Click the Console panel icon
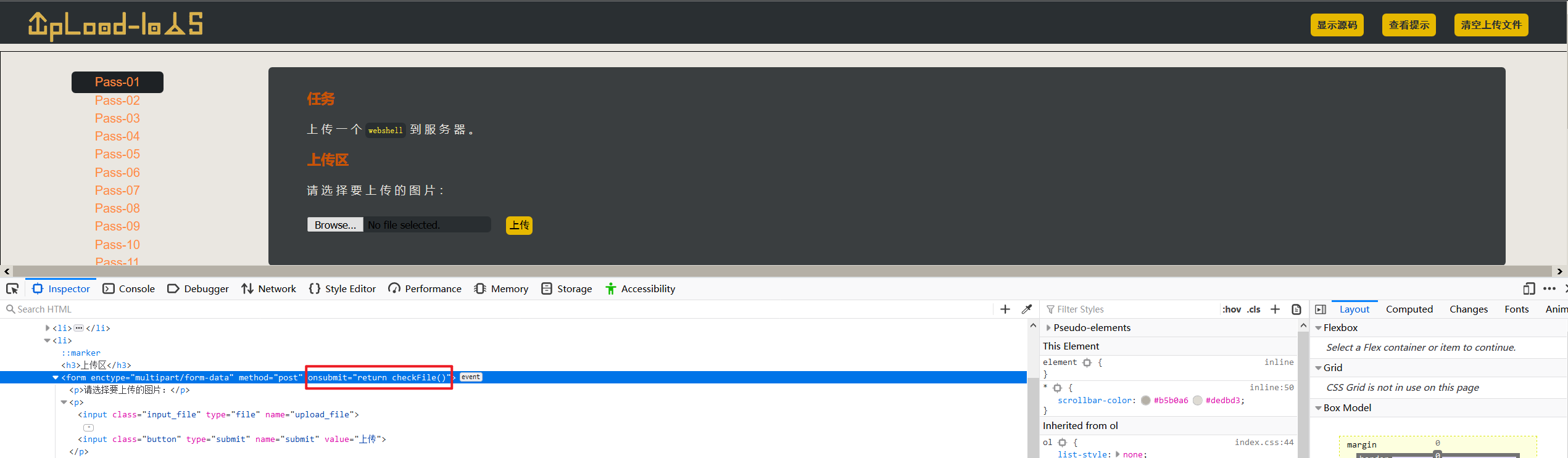 [109, 288]
